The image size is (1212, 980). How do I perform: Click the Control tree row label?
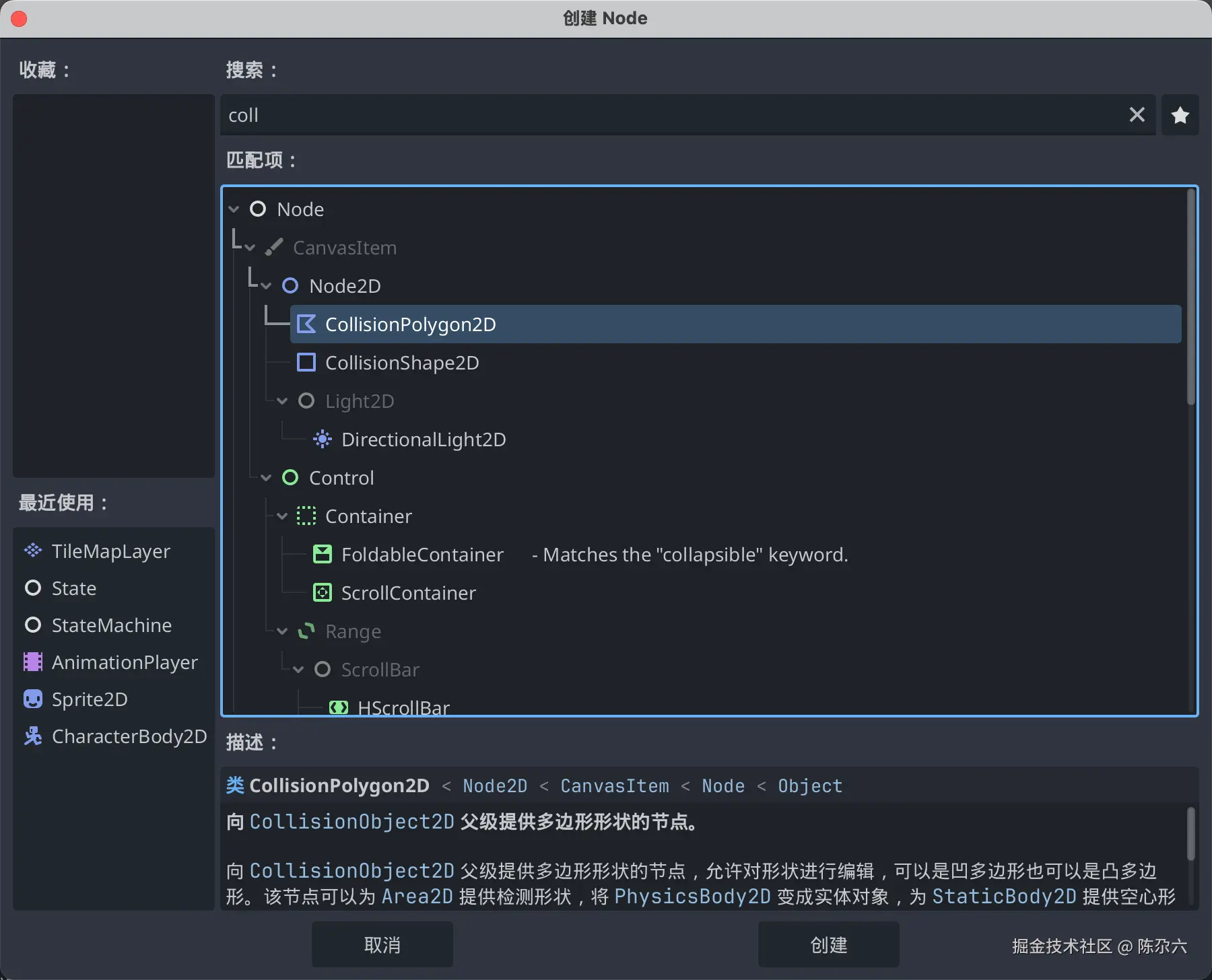pyautogui.click(x=341, y=478)
